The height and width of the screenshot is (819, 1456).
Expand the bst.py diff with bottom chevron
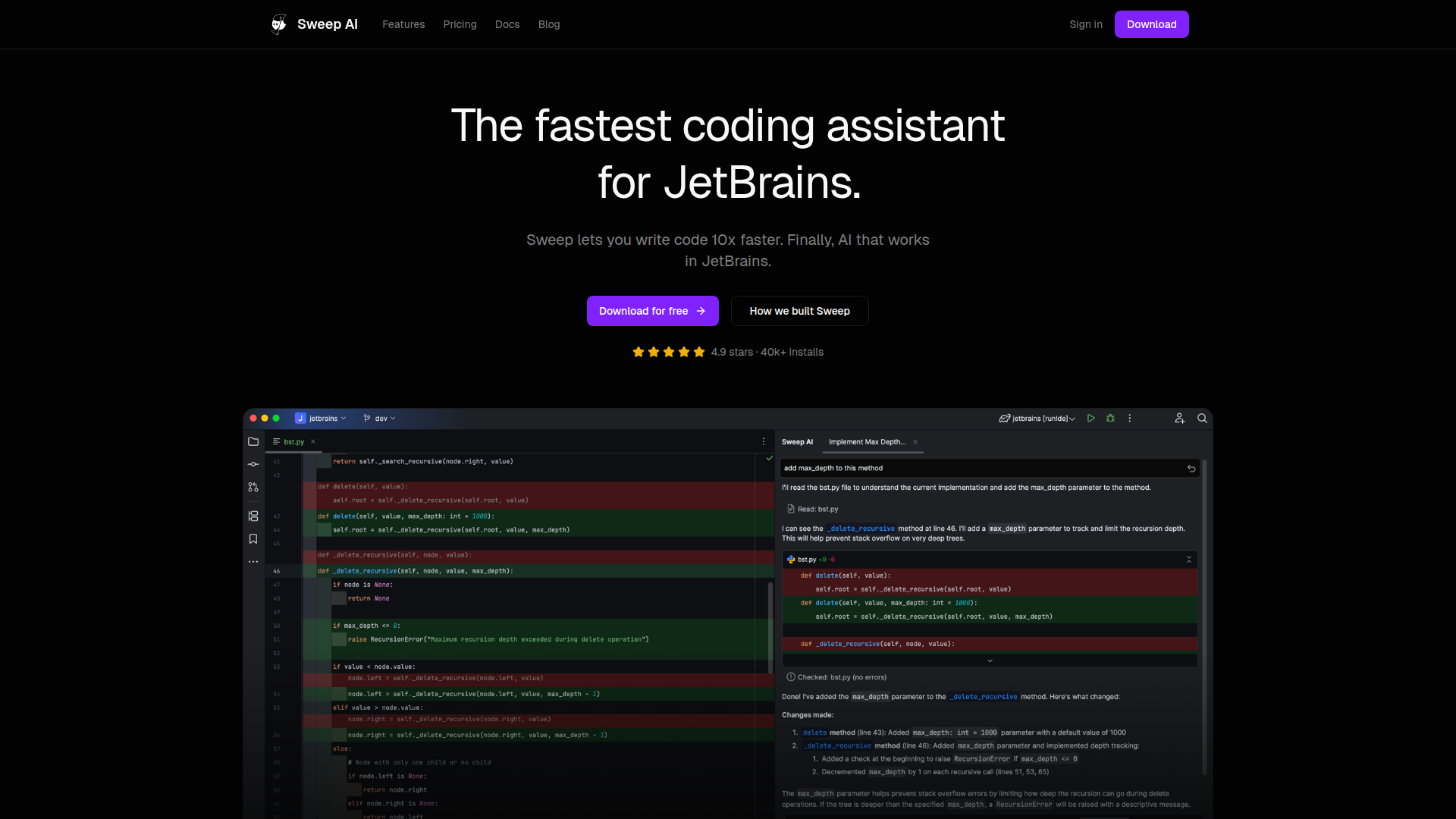point(990,661)
